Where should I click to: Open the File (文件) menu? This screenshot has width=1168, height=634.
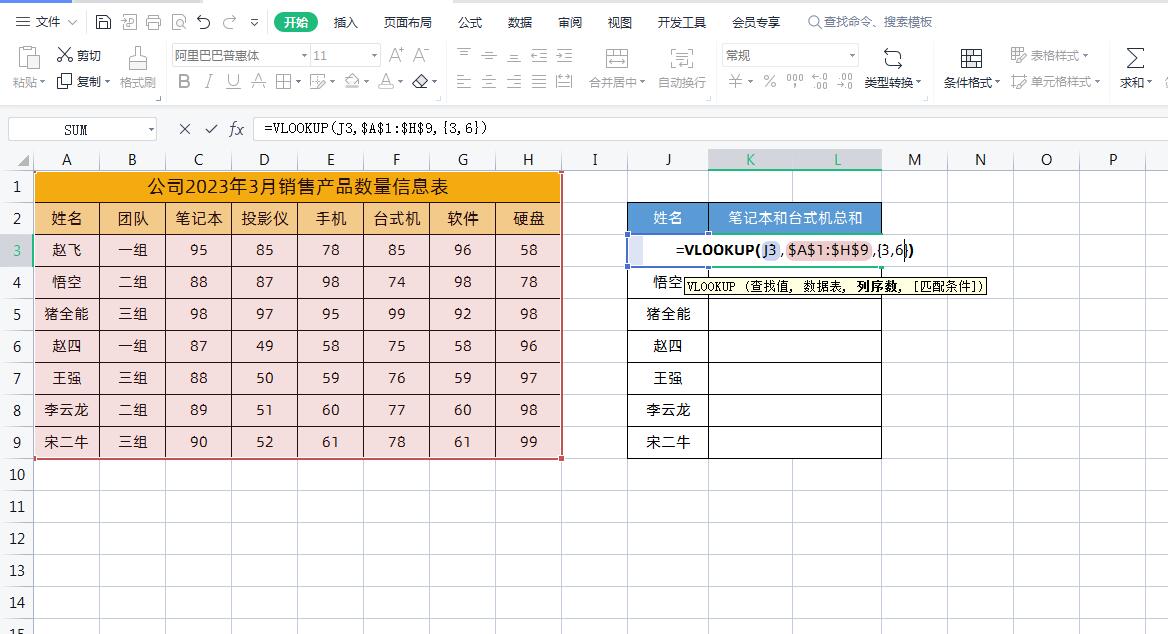click(46, 22)
